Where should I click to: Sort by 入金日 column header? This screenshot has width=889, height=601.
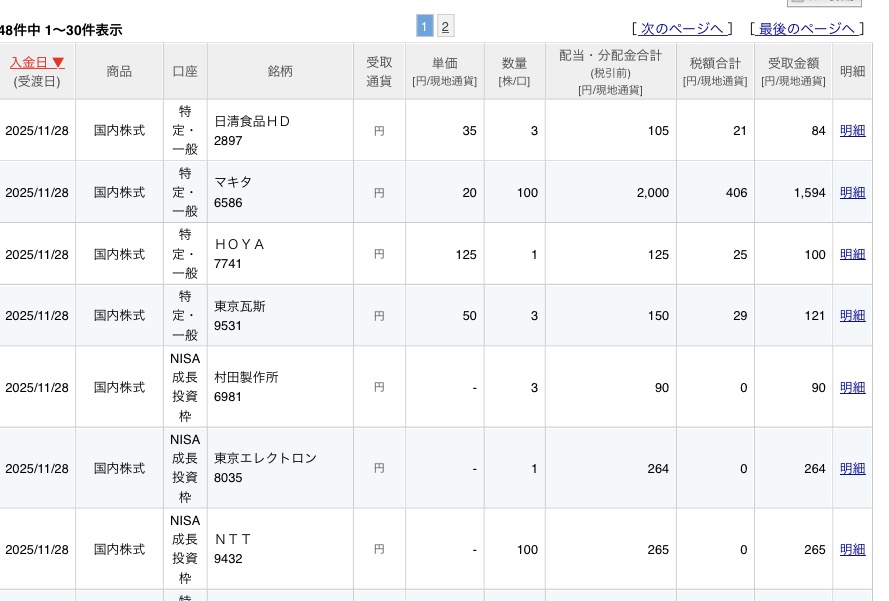(x=37, y=62)
